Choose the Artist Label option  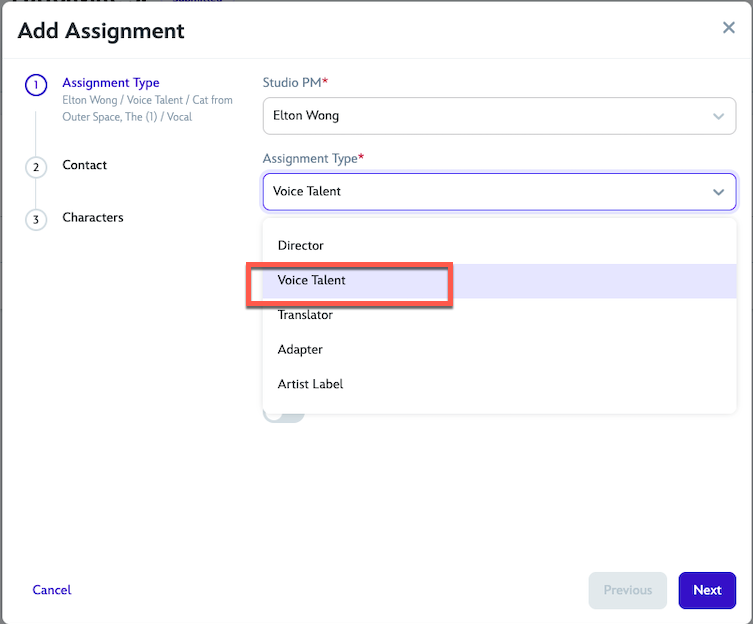310,384
